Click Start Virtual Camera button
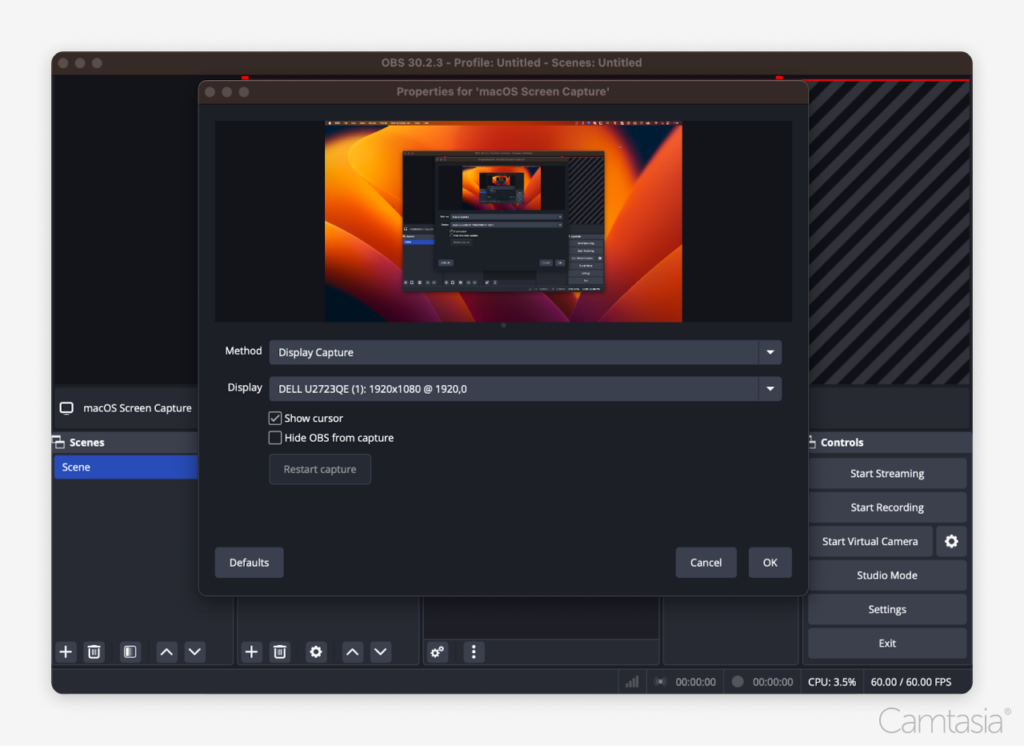The height and width of the screenshot is (746, 1024). [x=870, y=542]
